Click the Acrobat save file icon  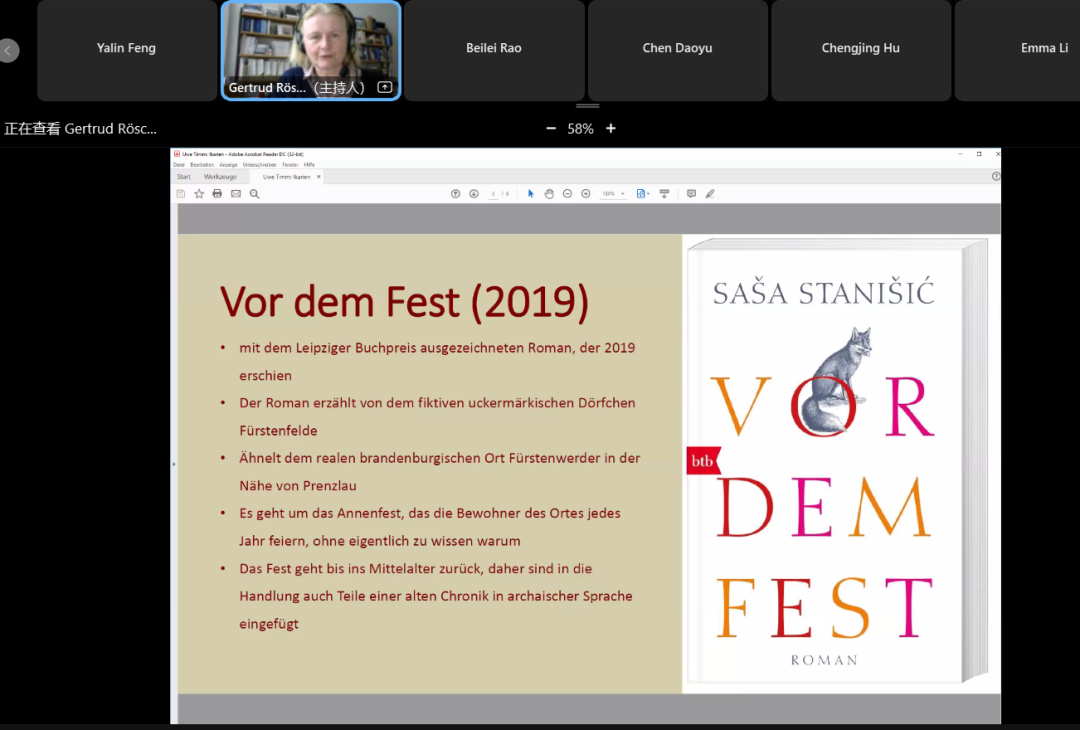tap(180, 194)
